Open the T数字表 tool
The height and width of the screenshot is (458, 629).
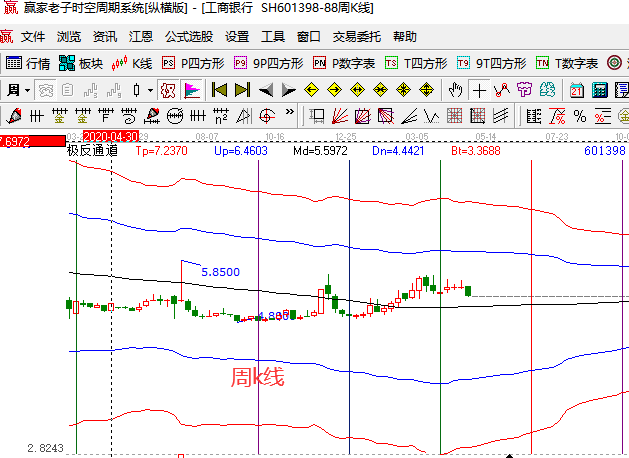pyautogui.click(x=567, y=63)
